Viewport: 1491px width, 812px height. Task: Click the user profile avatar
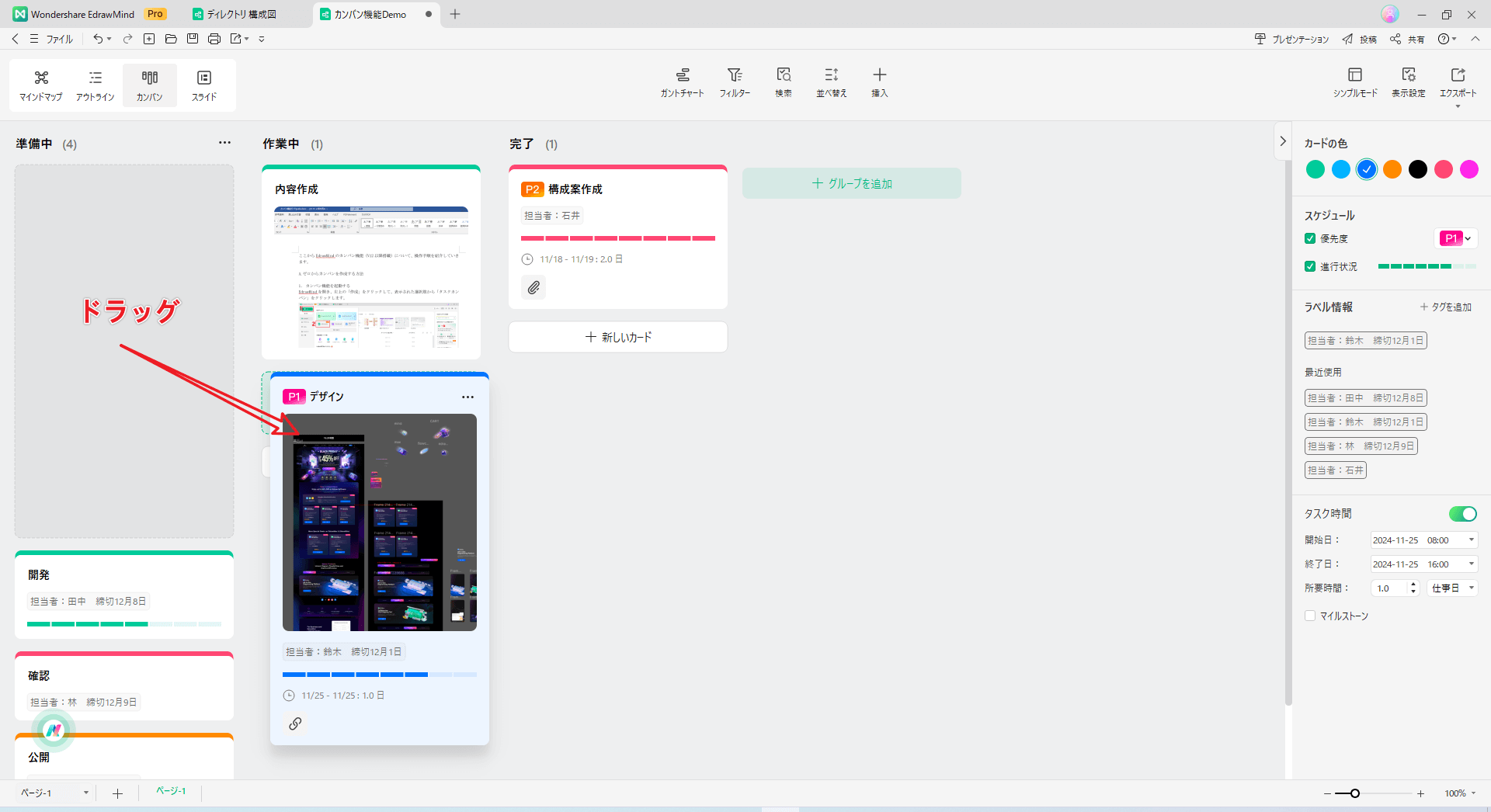point(1390,14)
